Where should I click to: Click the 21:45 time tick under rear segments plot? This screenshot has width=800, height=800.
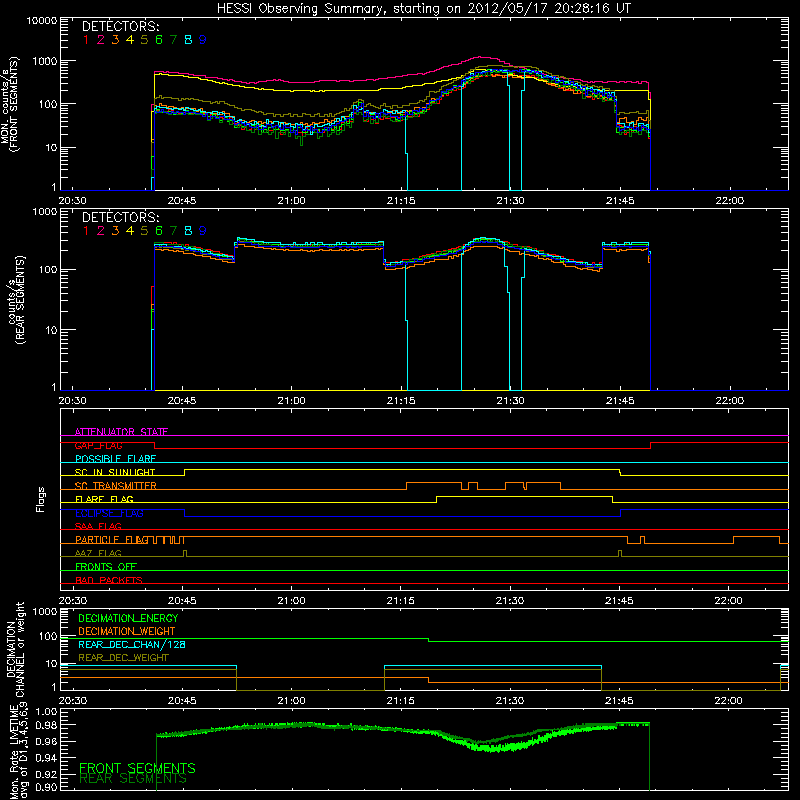[620, 401]
